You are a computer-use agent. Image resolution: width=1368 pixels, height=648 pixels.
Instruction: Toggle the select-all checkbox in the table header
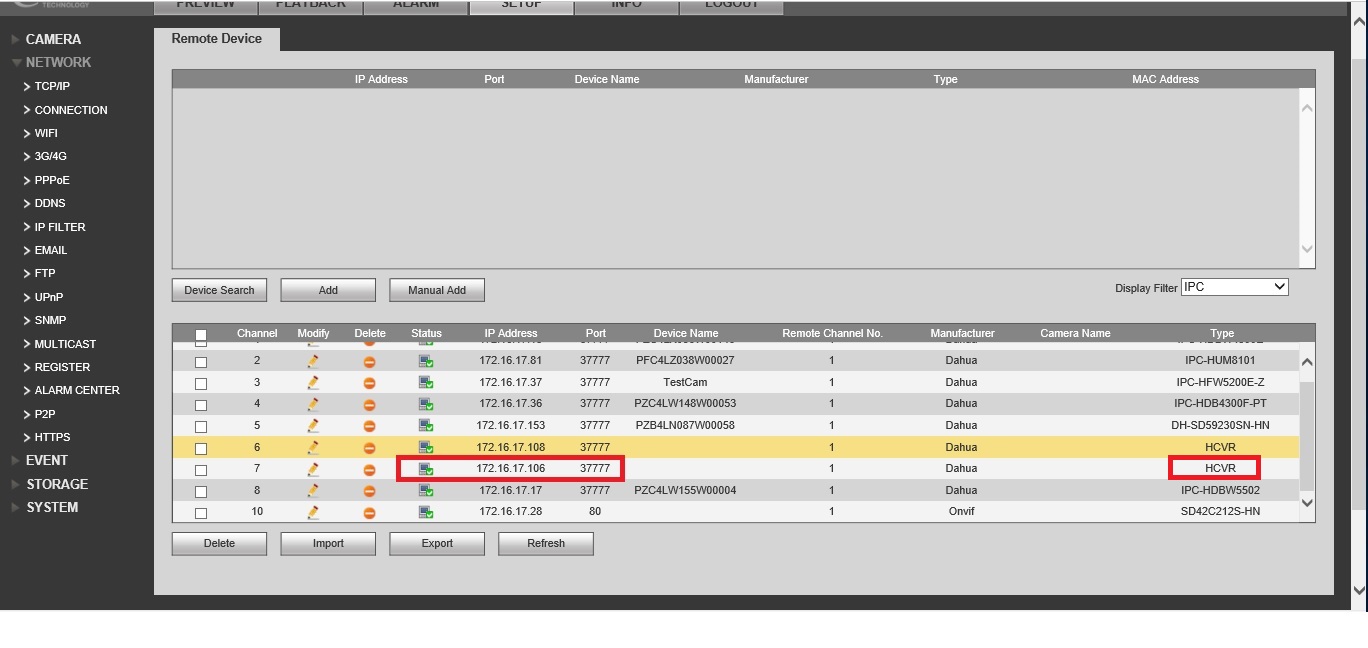click(x=201, y=336)
